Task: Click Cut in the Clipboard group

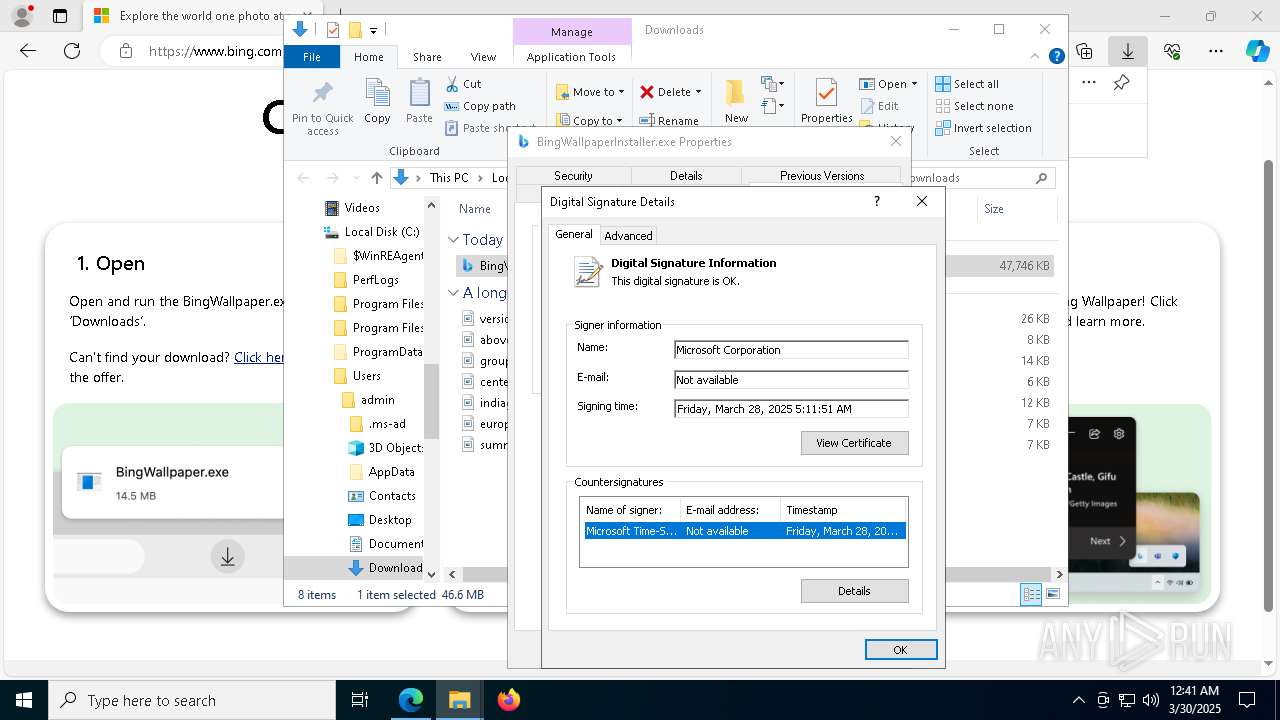Action: click(463, 84)
